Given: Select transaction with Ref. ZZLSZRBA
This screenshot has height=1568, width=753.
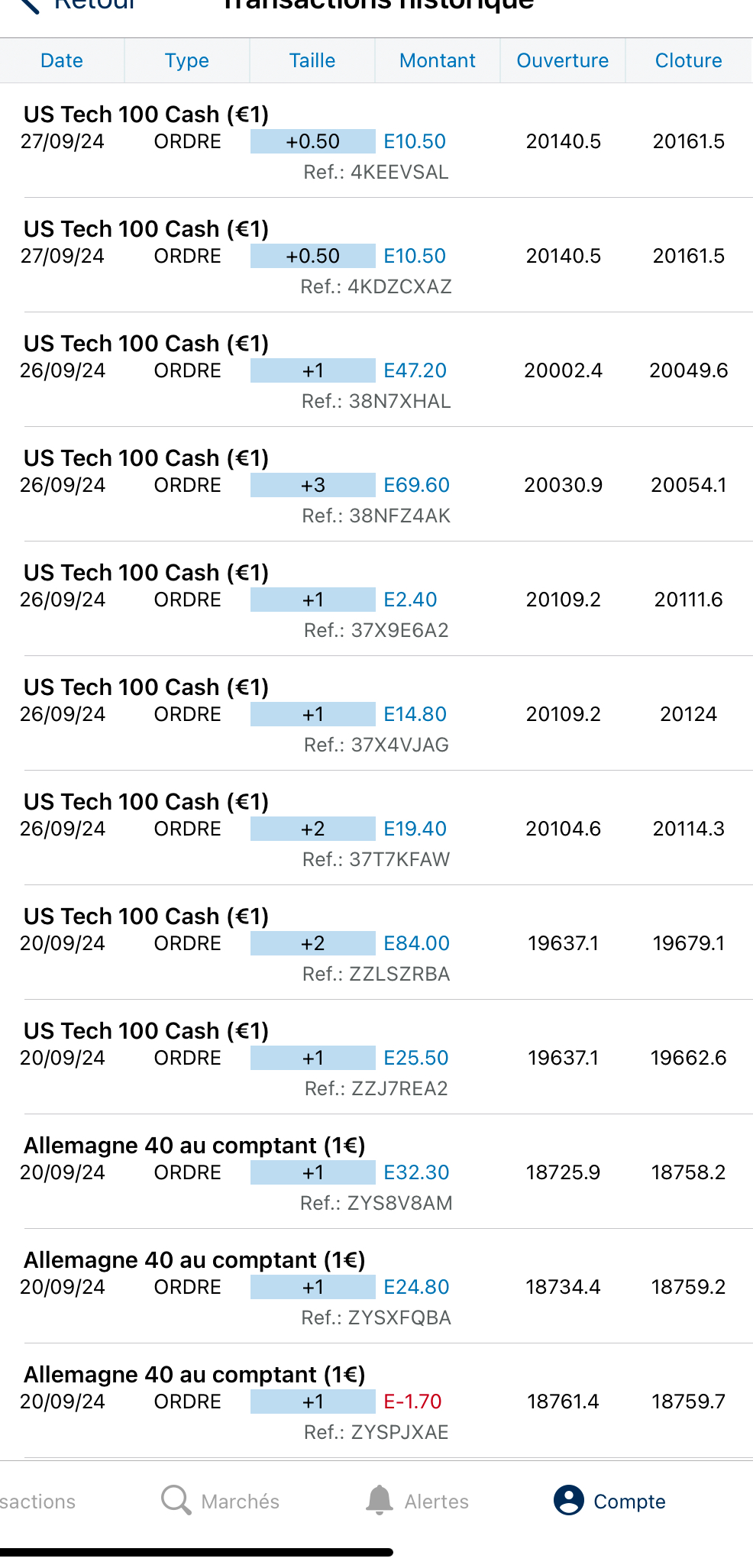Looking at the screenshot, I should tap(376, 974).
